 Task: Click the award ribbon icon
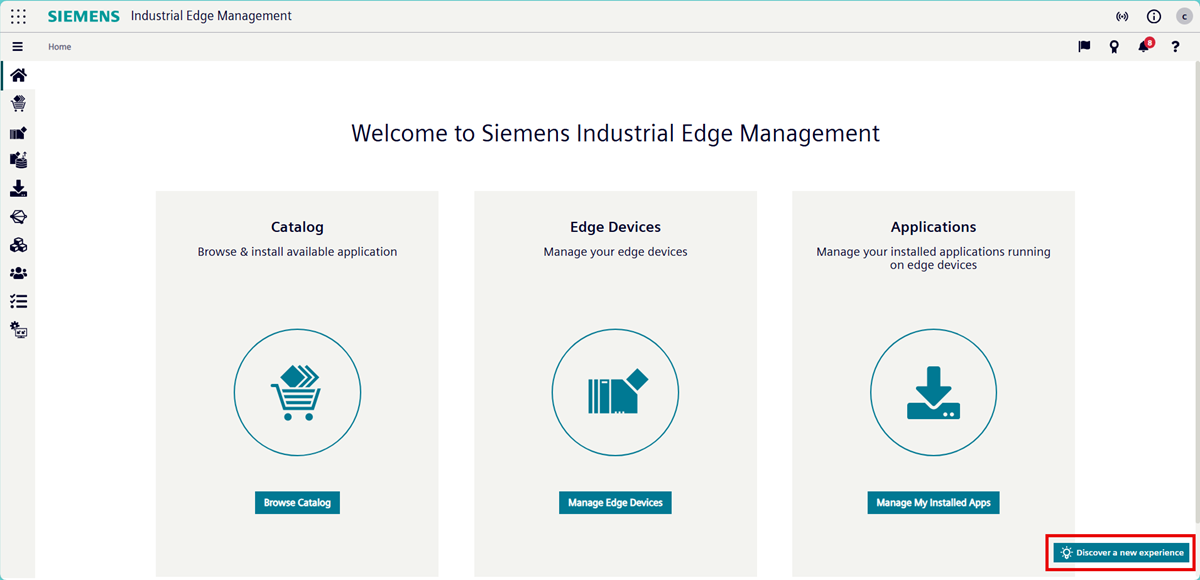pyautogui.click(x=1114, y=47)
